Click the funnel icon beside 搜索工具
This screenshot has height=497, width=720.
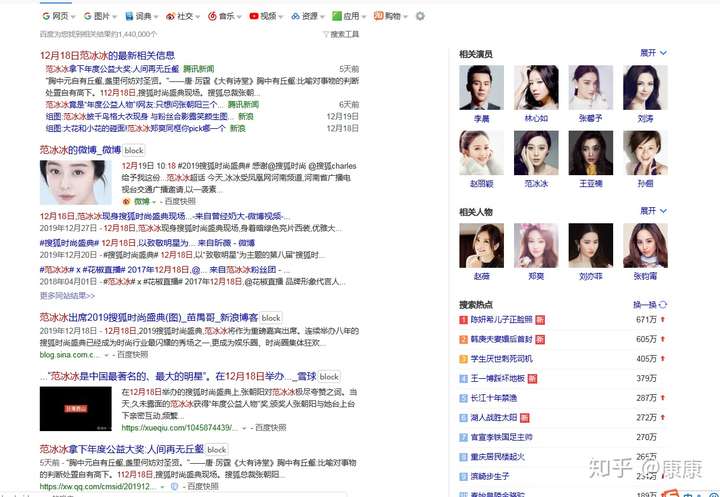tap(326, 34)
